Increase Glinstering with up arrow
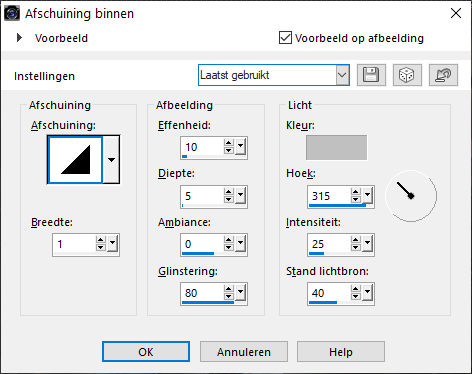The height and width of the screenshot is (374, 472). click(x=228, y=289)
